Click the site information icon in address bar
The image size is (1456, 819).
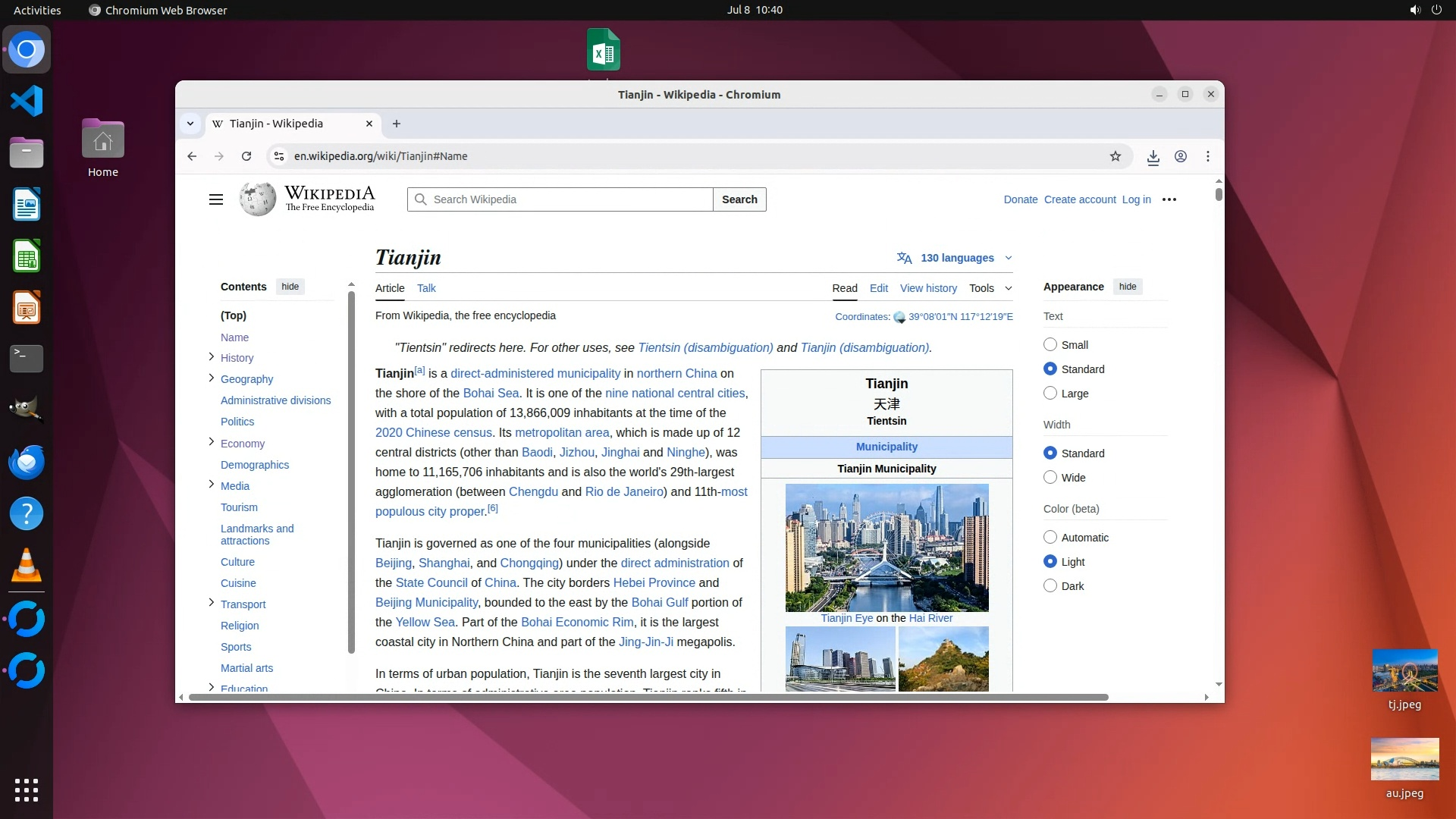[279, 156]
